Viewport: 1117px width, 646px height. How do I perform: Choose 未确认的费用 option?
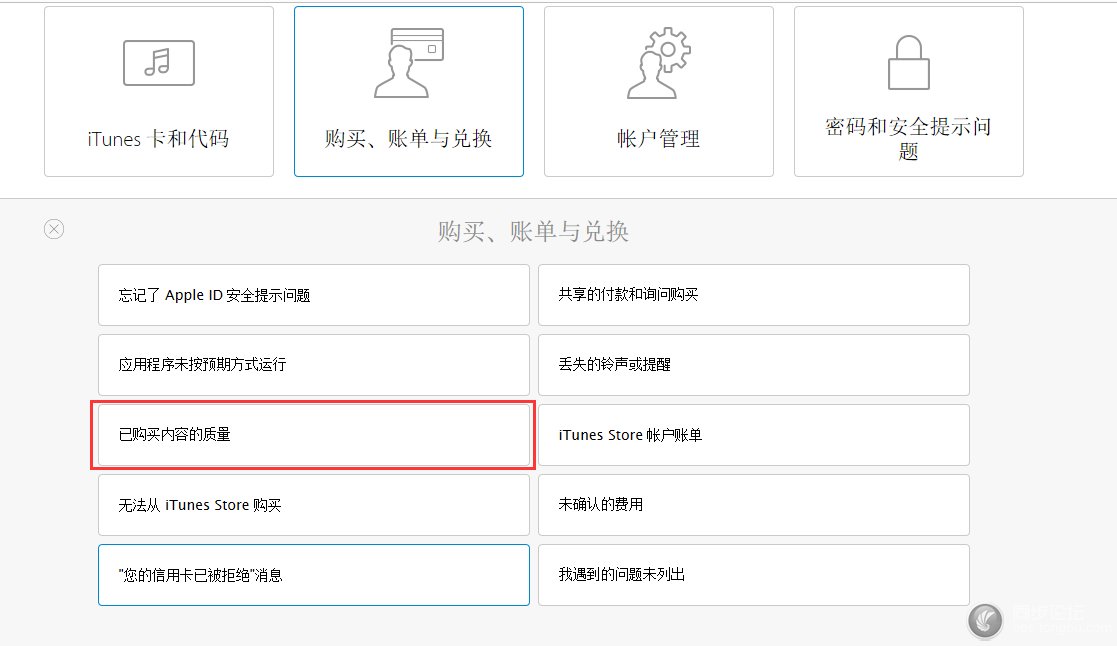coord(753,505)
